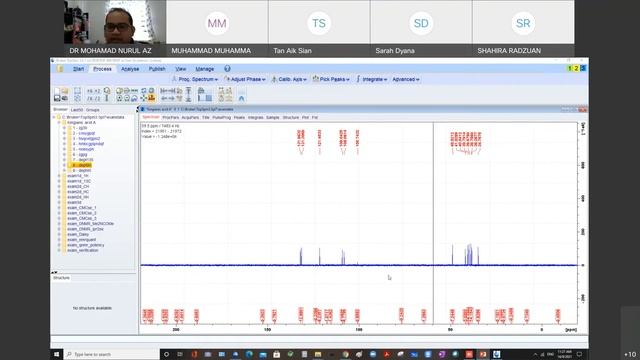Click the Task View taskbar icon

pyautogui.click(x=180, y=354)
